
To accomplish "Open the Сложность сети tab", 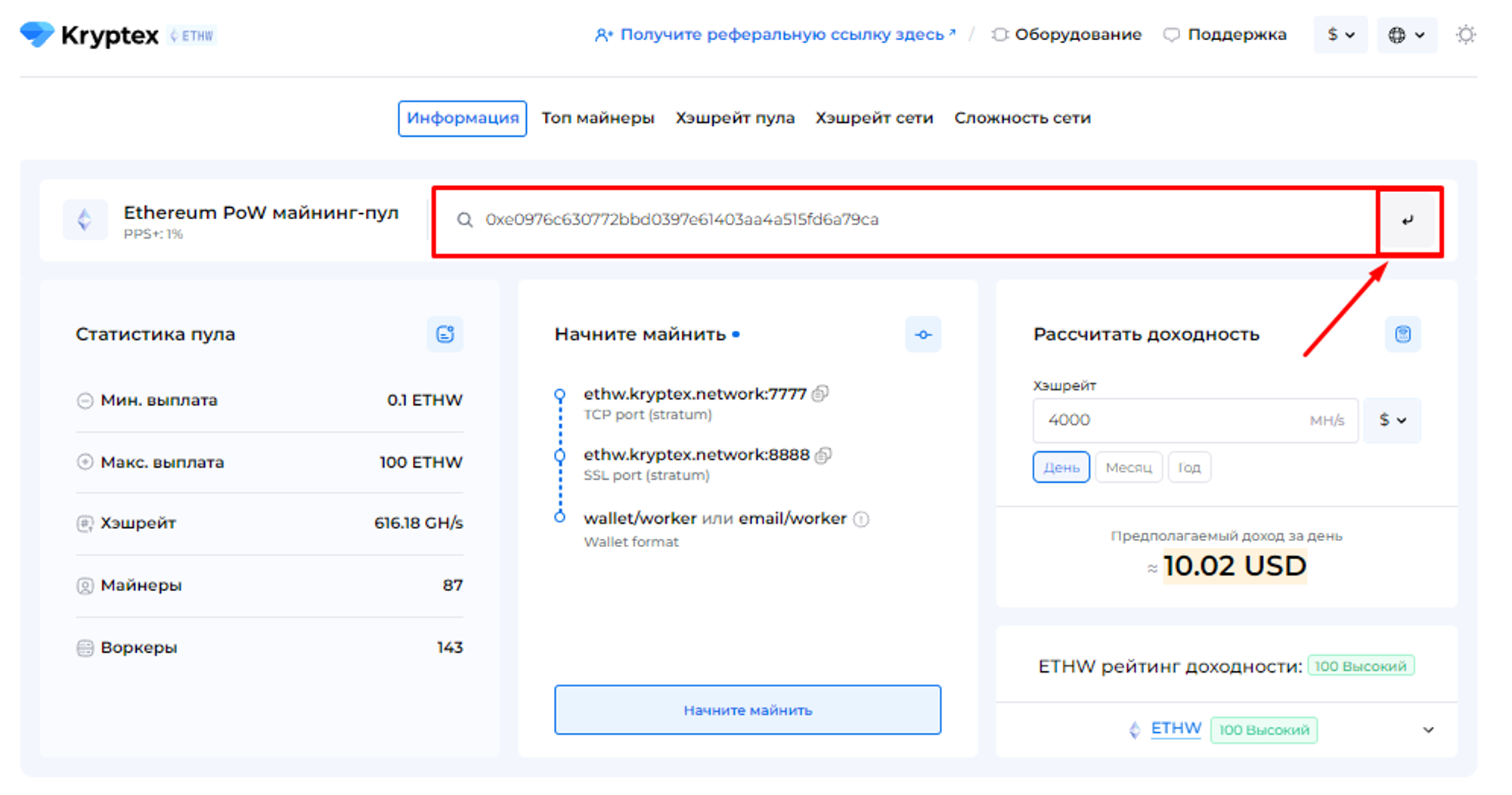I will tap(1022, 119).
